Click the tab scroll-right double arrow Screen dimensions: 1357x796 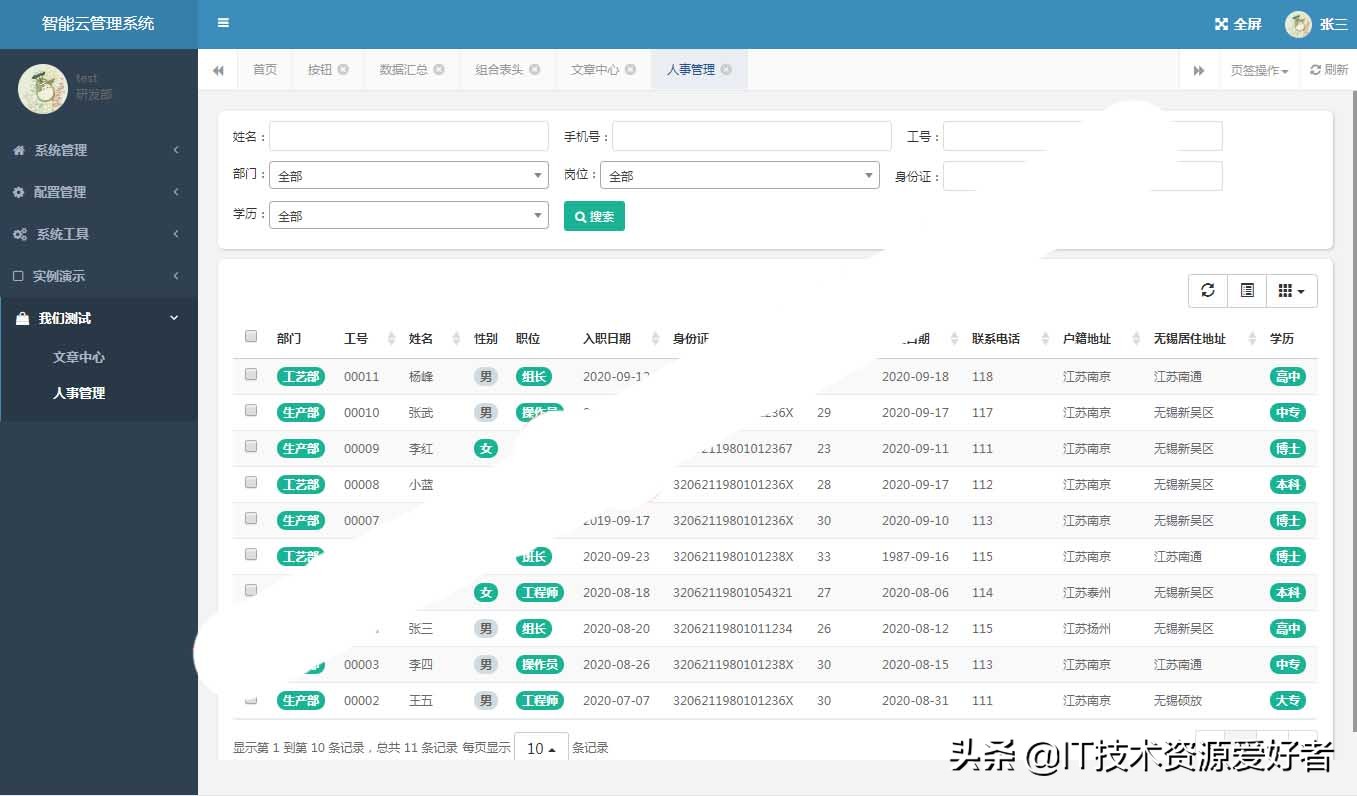click(x=1199, y=70)
